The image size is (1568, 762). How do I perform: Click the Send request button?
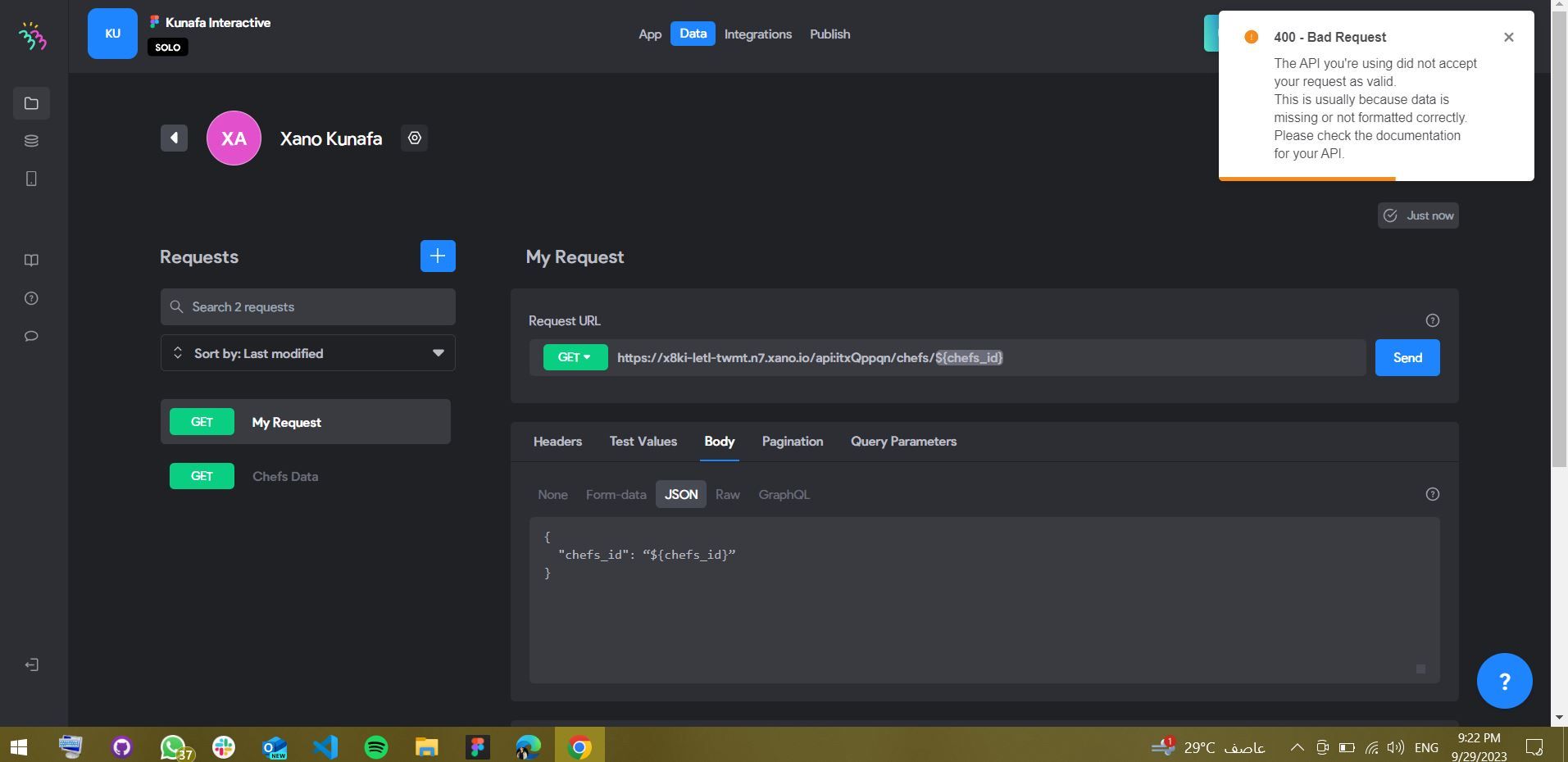pyautogui.click(x=1407, y=358)
